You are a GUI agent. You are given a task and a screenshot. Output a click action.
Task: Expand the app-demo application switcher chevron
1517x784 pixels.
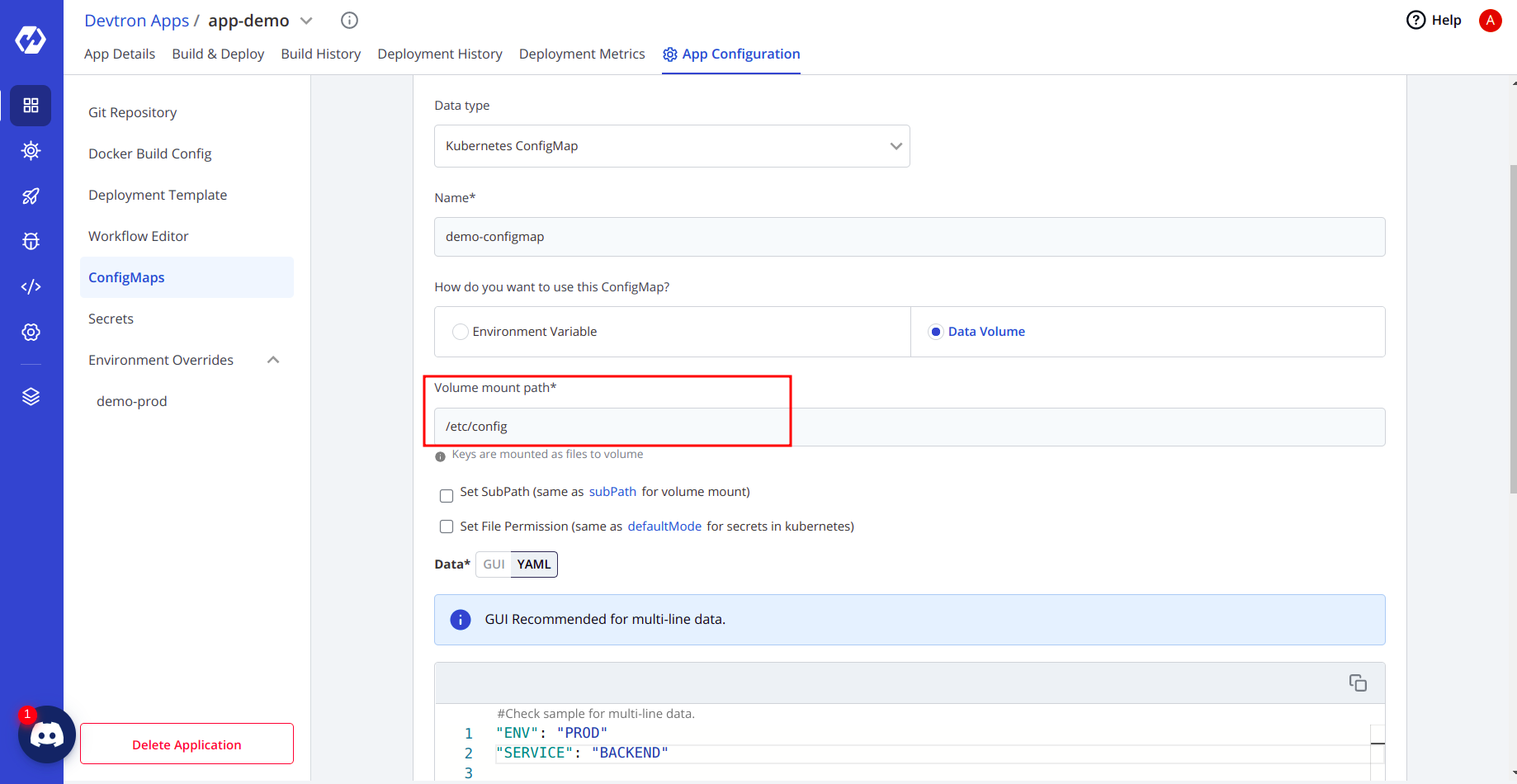[x=306, y=21]
